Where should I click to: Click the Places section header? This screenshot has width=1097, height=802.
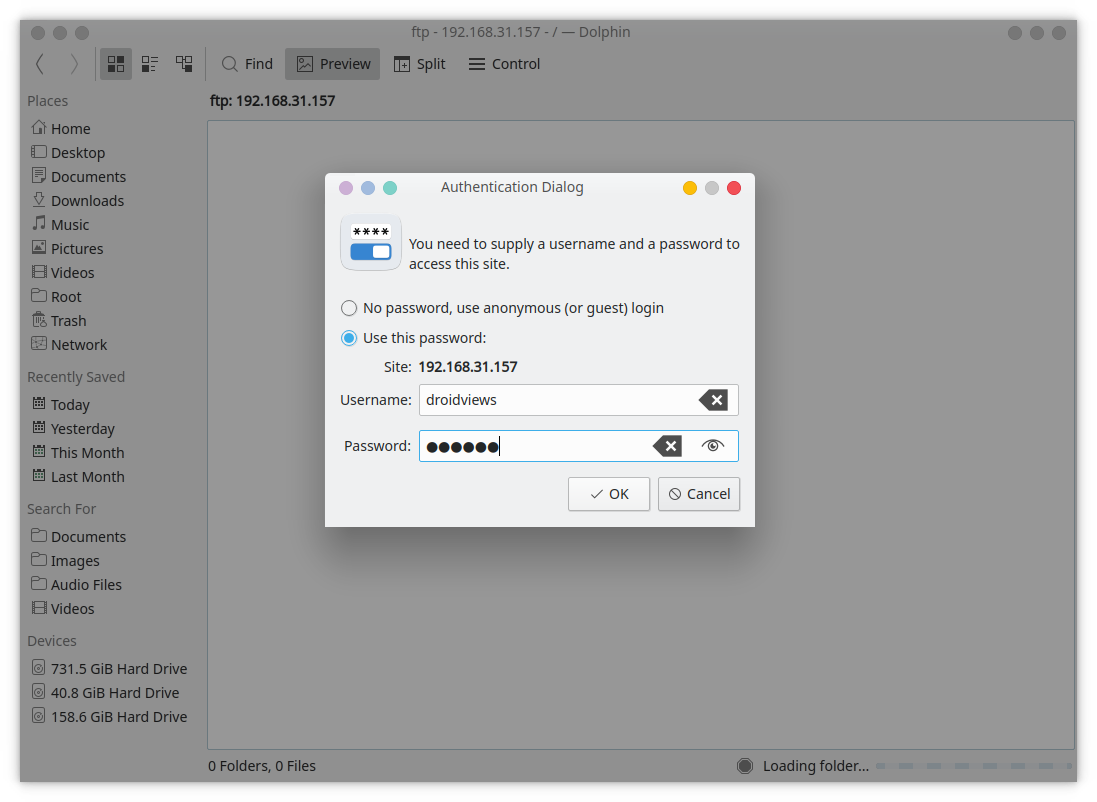click(48, 101)
